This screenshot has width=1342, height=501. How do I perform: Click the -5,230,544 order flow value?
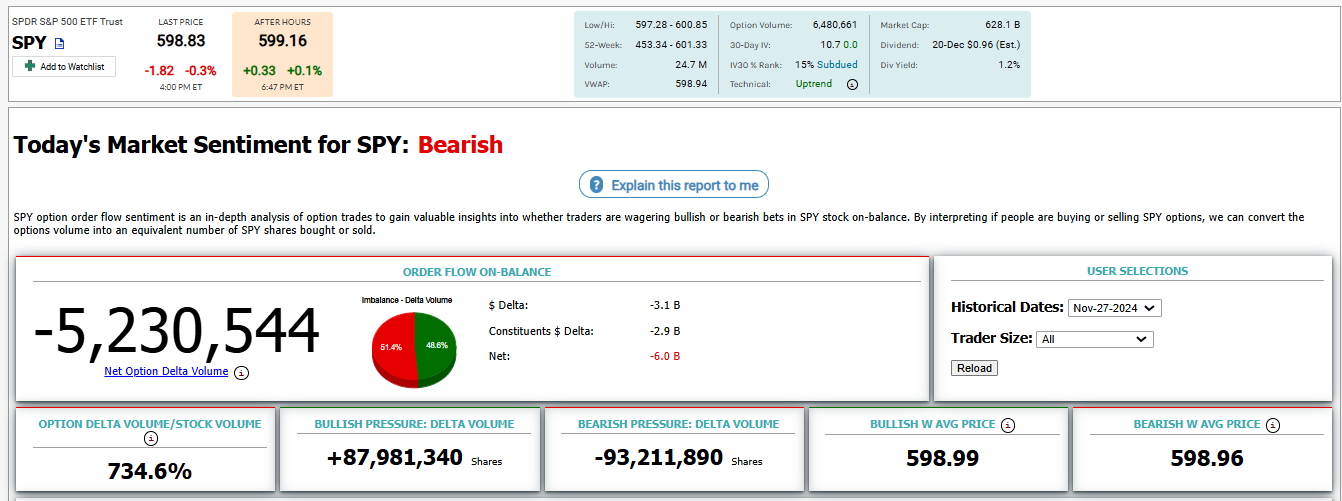click(x=177, y=331)
